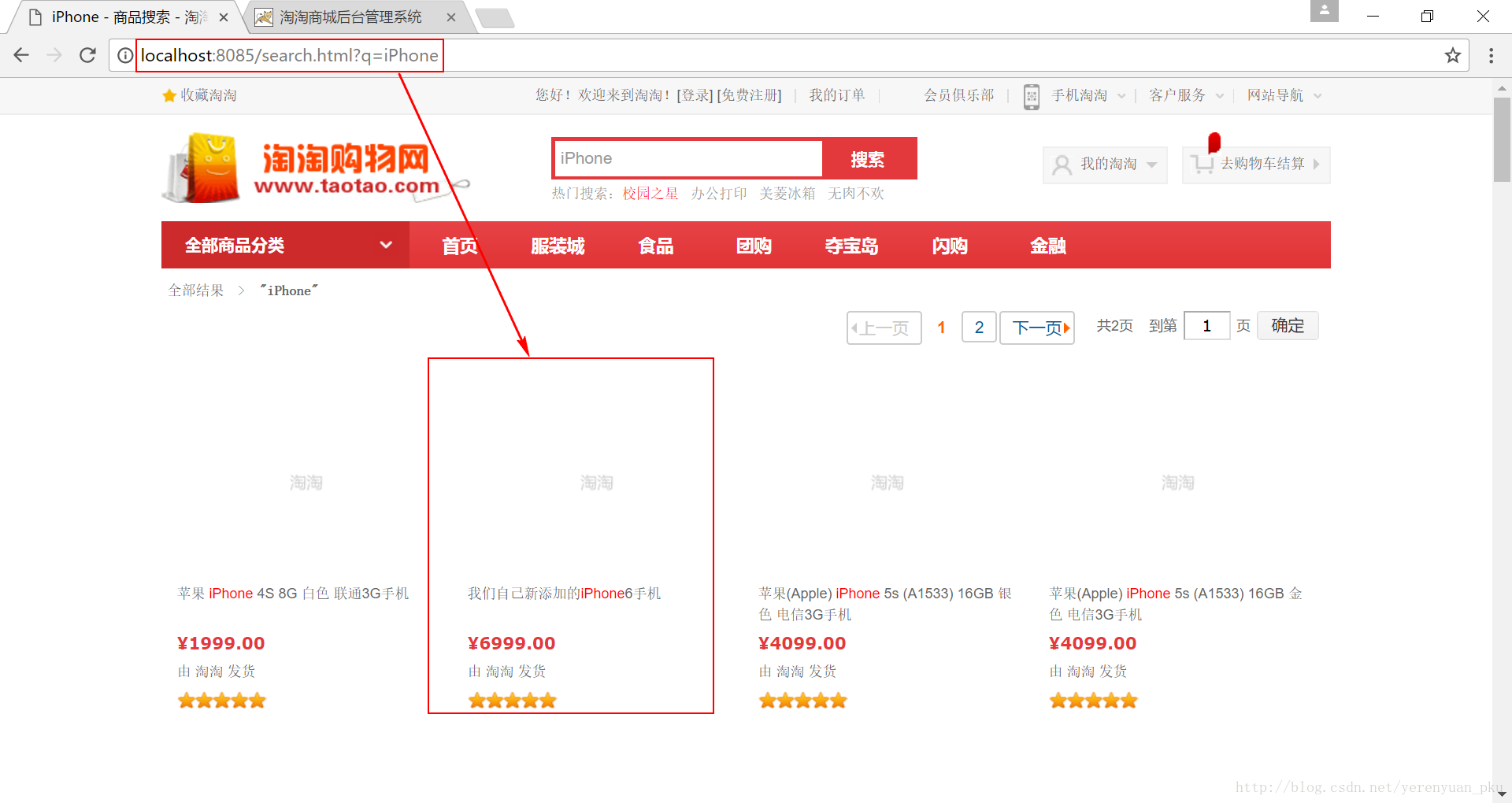Click the Chrome user profile icon
The width and height of the screenshot is (1512, 803).
point(1324,11)
